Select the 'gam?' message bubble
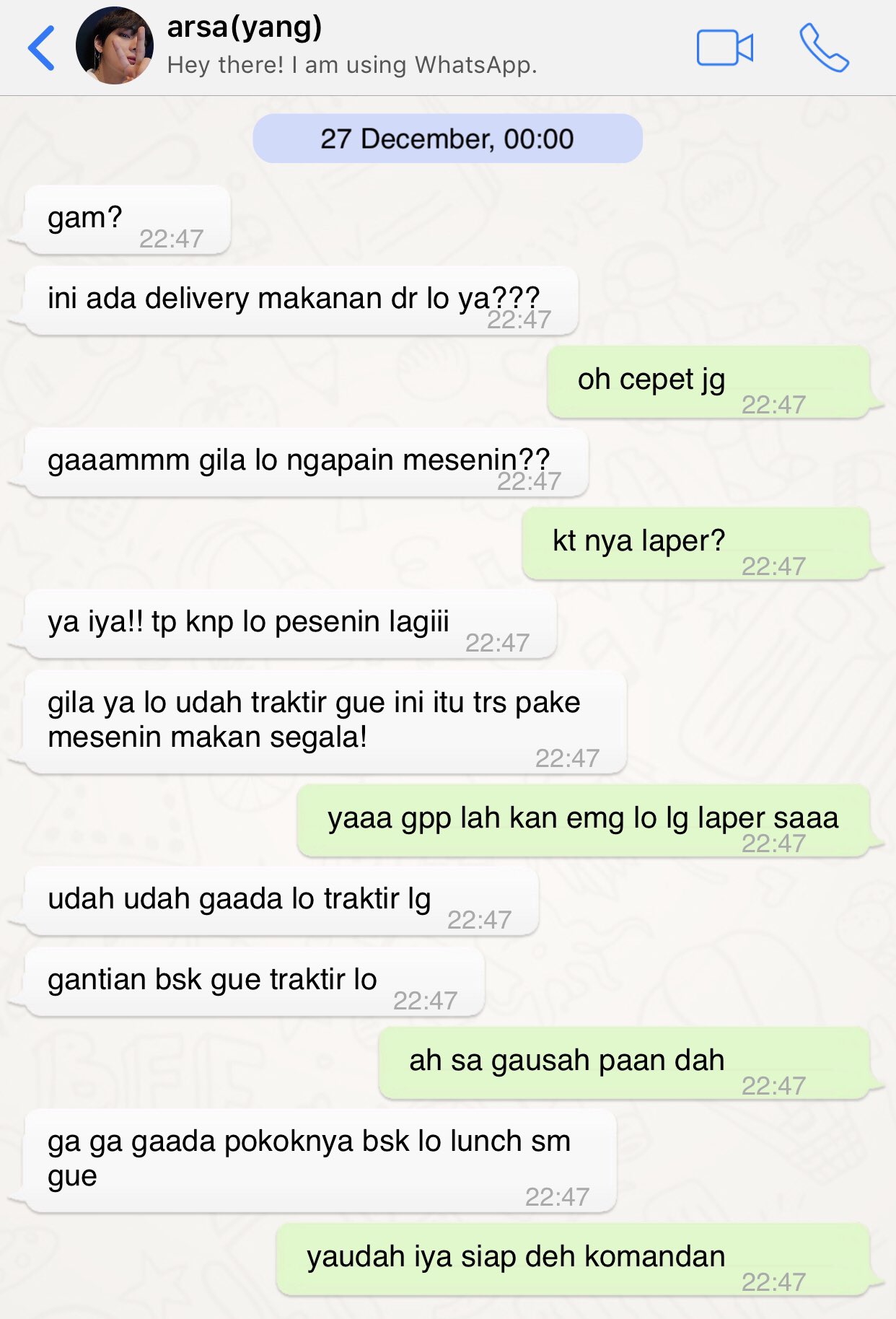Viewport: 896px width, 1319px height. coord(128,220)
